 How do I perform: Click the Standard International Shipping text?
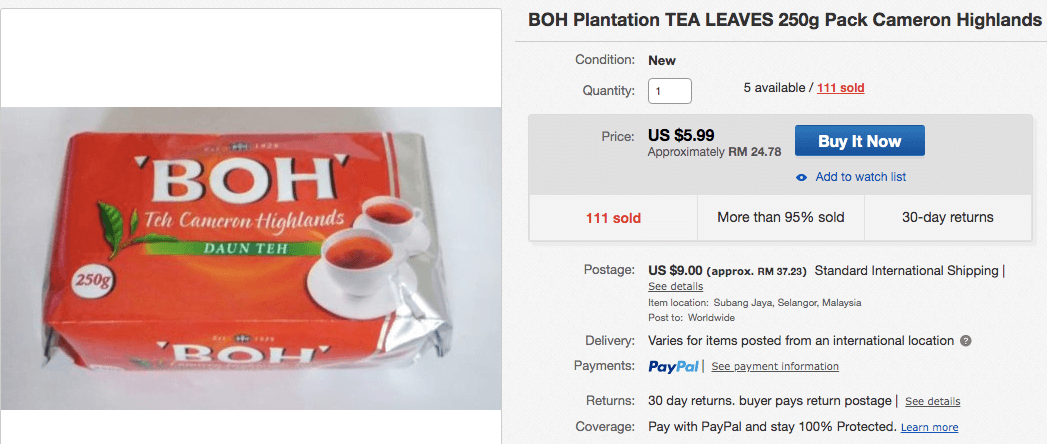(x=906, y=270)
